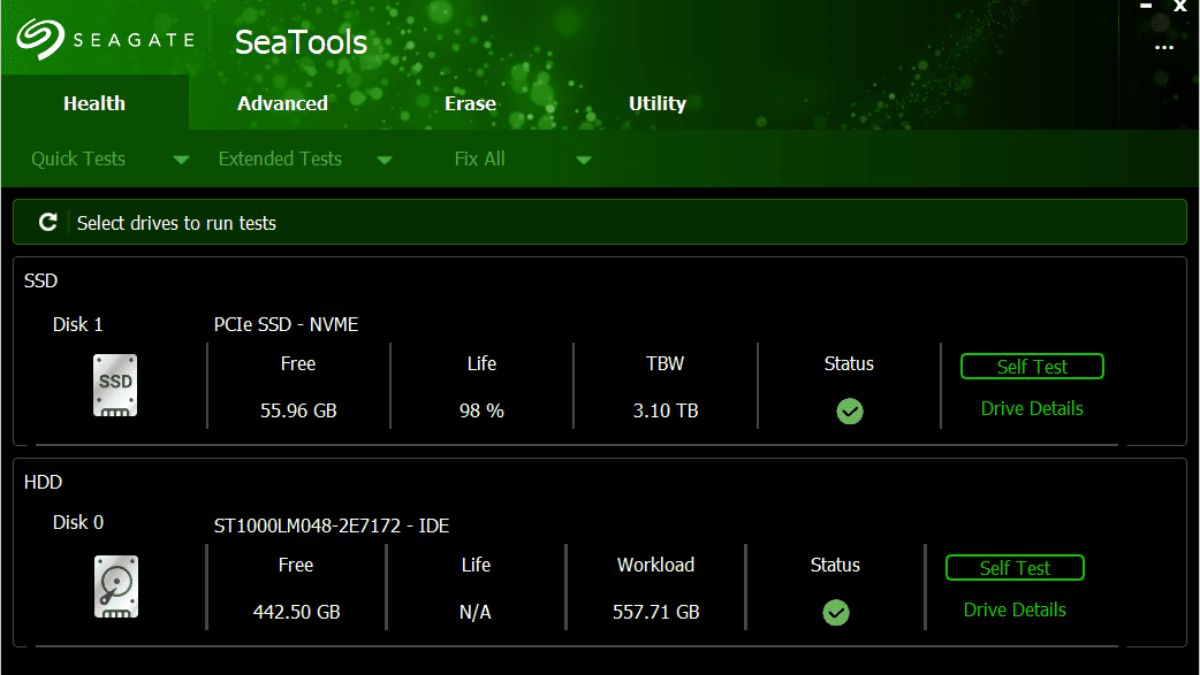This screenshot has width=1200, height=675.
Task: Open the three-dots more options menu
Action: pyautogui.click(x=1164, y=47)
